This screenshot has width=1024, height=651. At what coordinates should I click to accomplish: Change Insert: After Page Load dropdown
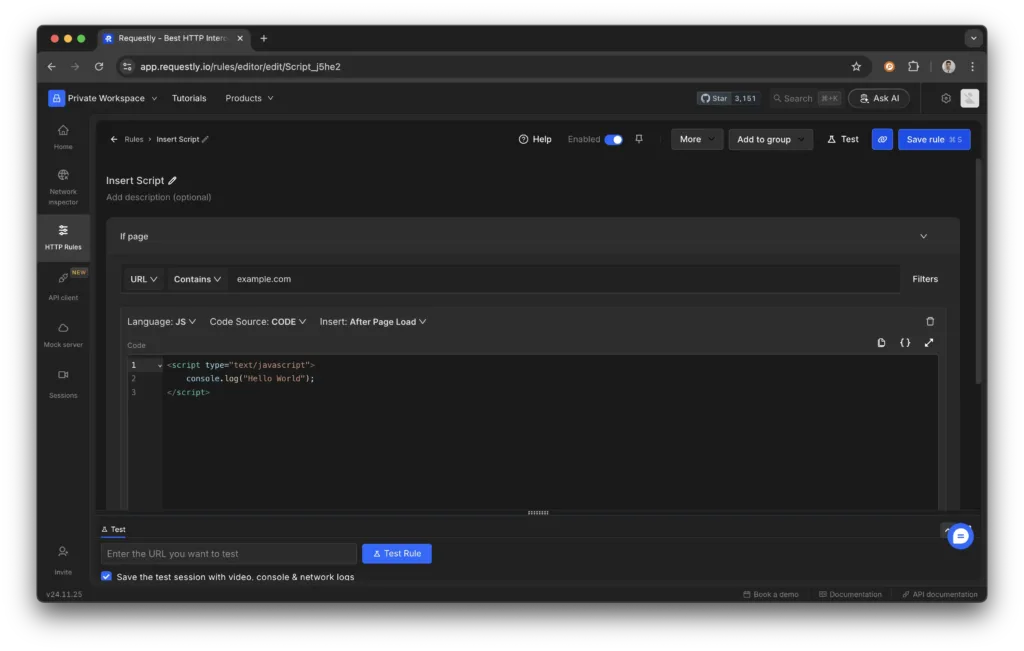[x=373, y=321]
